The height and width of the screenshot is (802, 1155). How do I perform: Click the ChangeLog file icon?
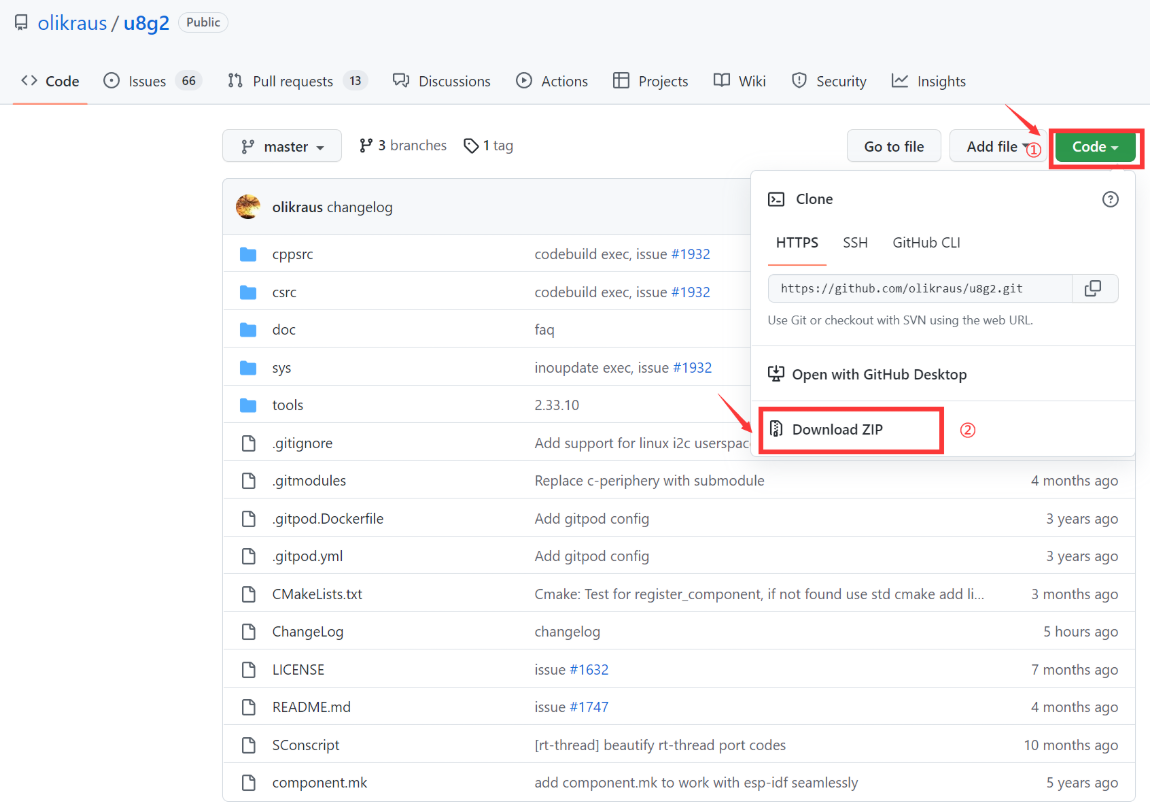coord(248,632)
